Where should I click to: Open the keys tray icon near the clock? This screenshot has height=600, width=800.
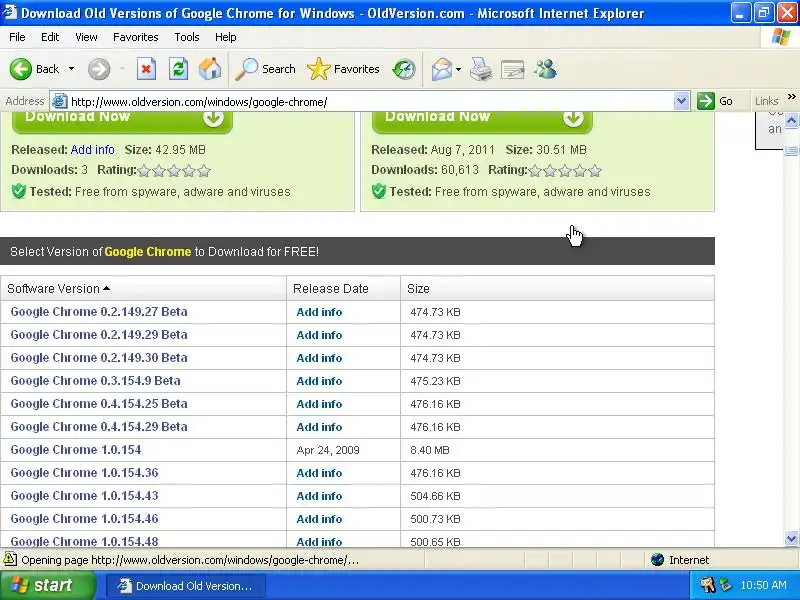pos(707,585)
